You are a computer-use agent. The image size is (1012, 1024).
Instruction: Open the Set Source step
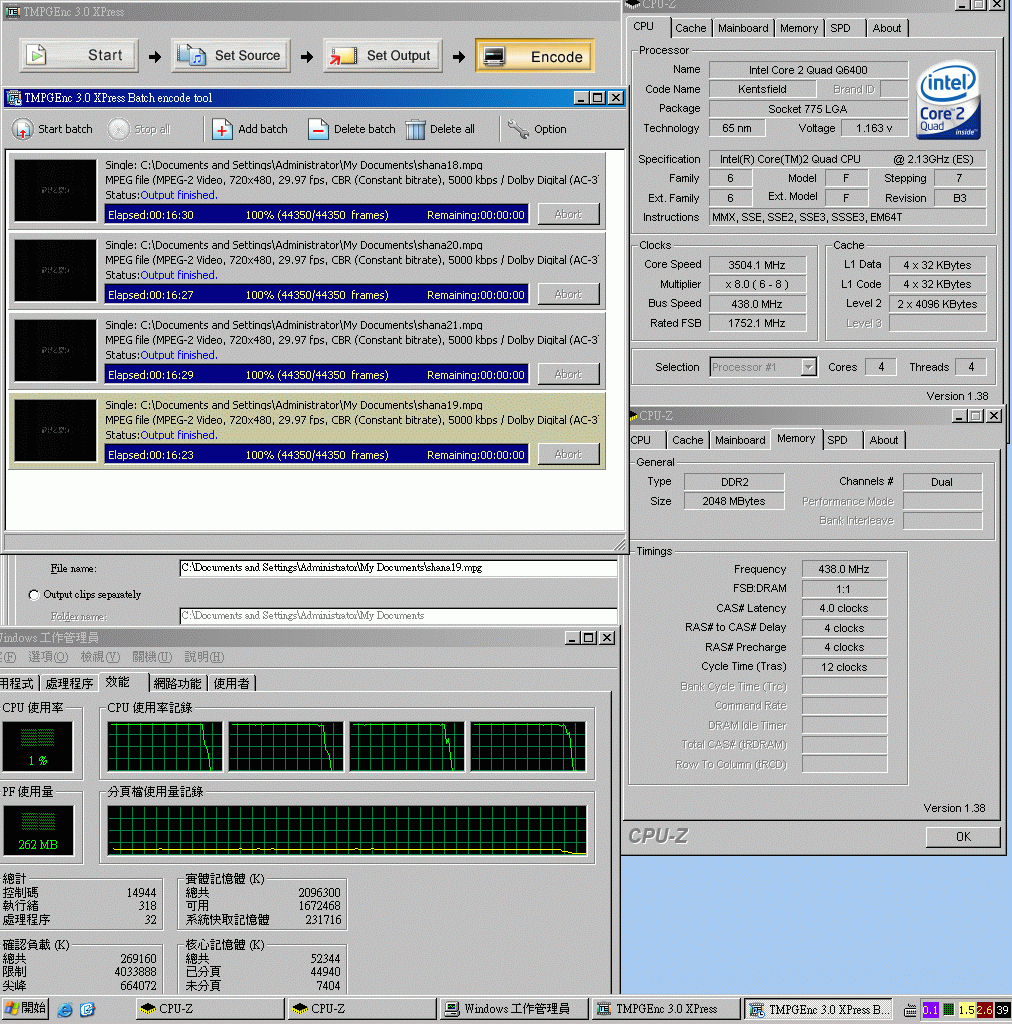[231, 56]
